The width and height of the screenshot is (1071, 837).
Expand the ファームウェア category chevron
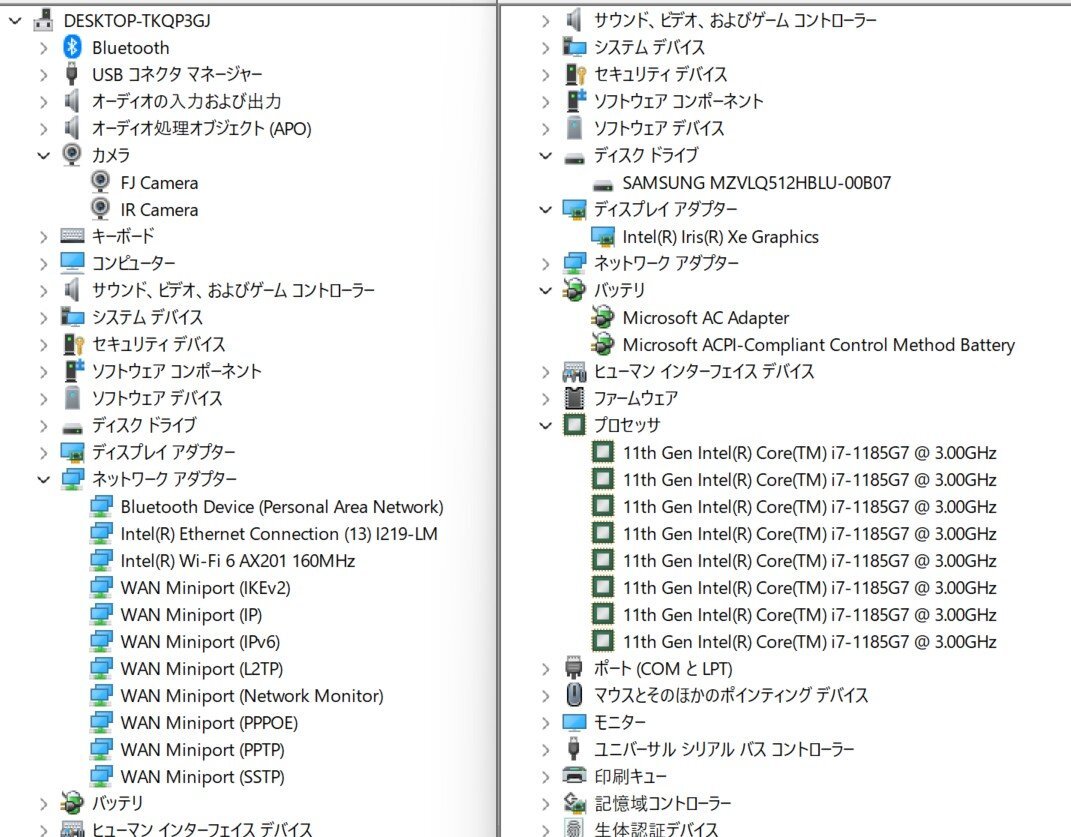click(x=546, y=398)
